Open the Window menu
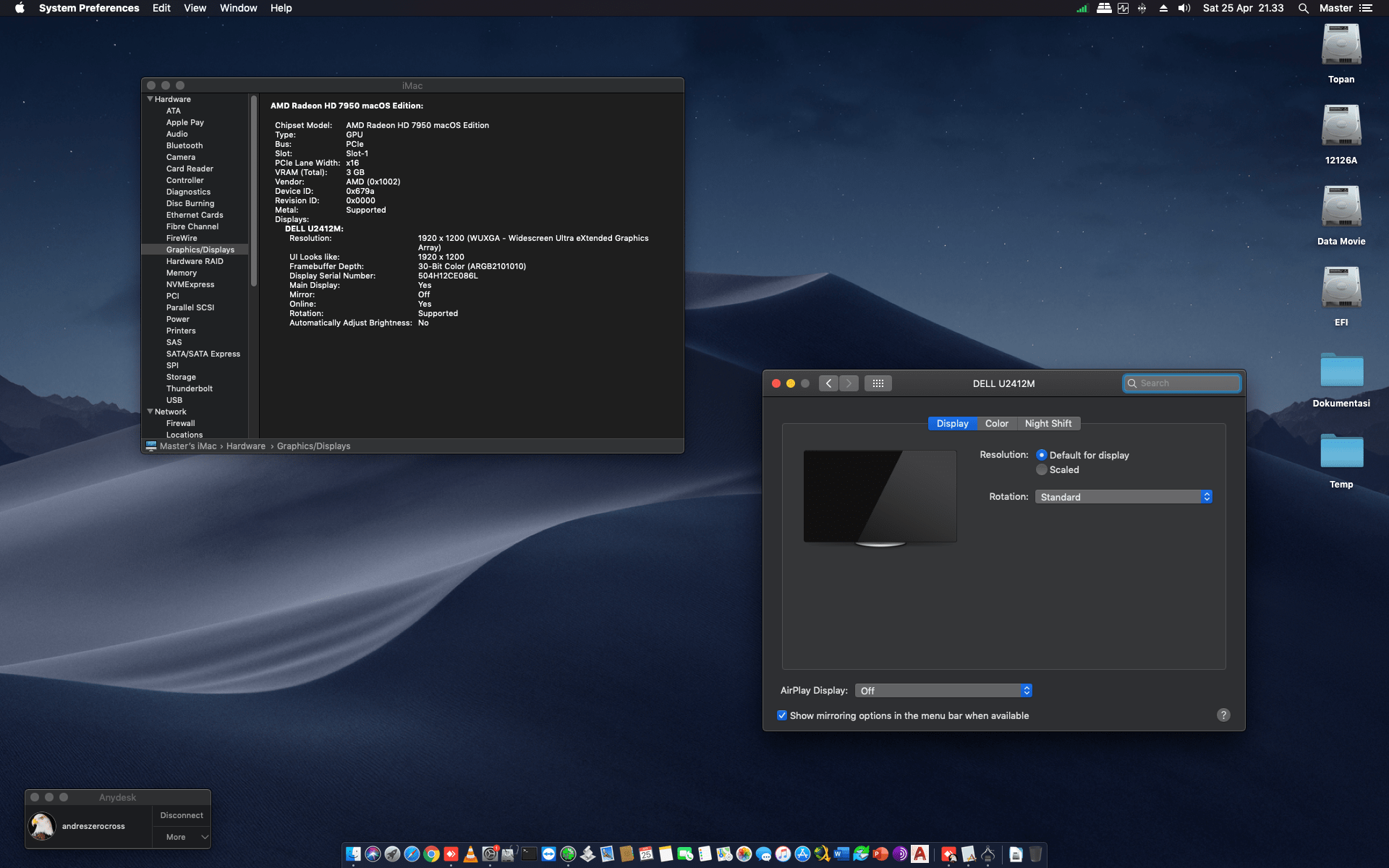1389x868 pixels. (x=239, y=8)
